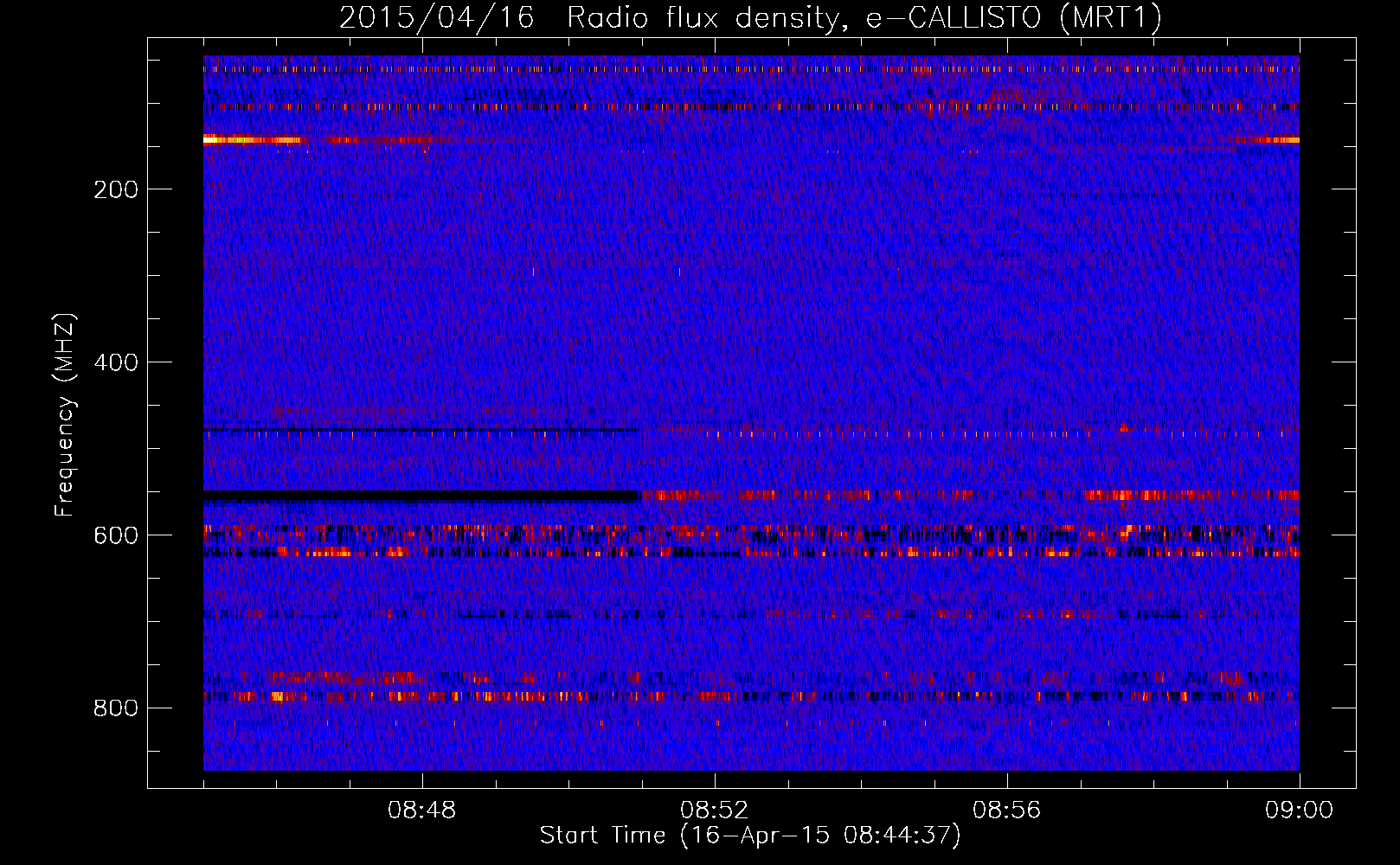The image size is (1400, 865).
Task: Click the 08:52 time tick label
Action: tap(715, 811)
